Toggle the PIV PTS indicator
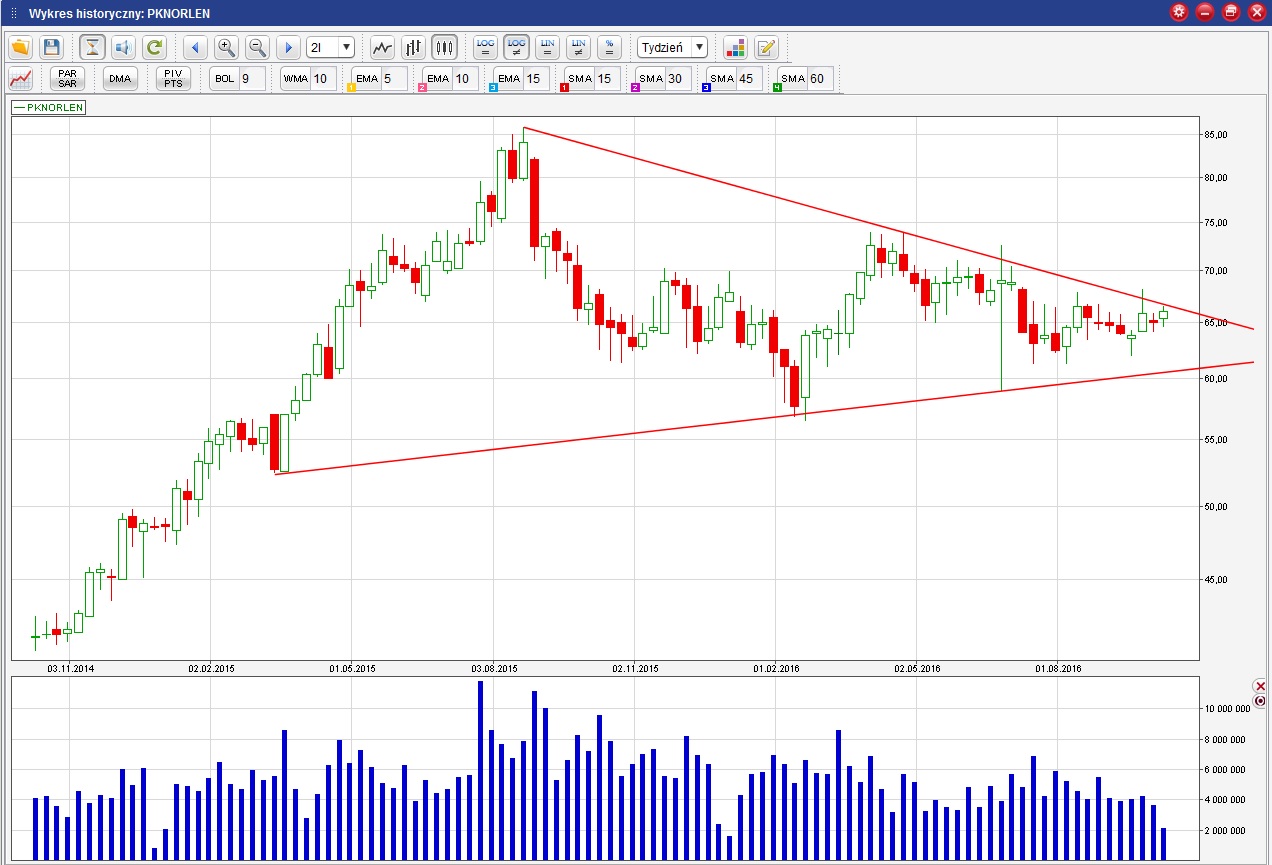This screenshot has height=865, width=1272. tap(173, 78)
